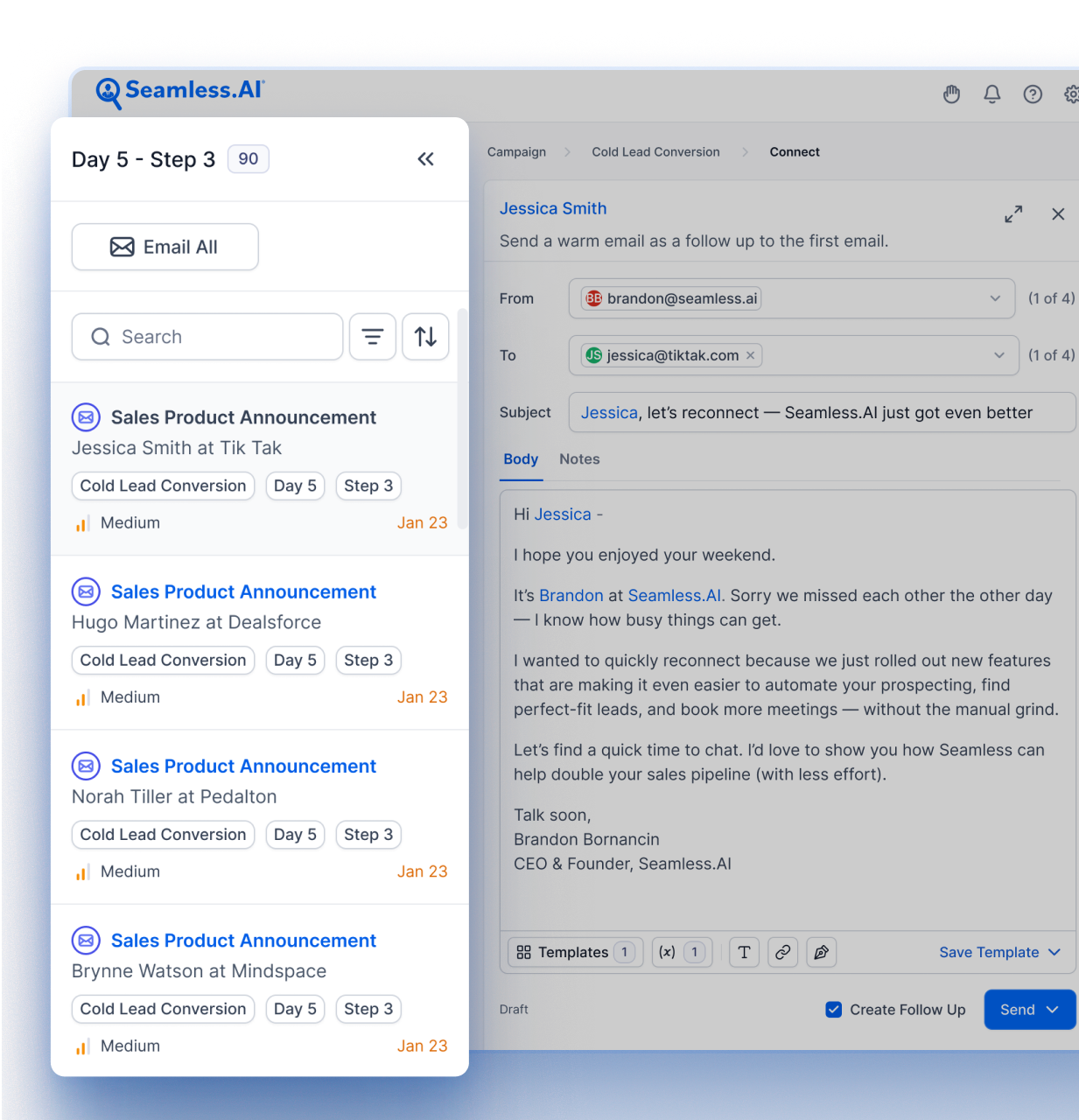Open the sort order icon
1079x1120 pixels.
[425, 337]
